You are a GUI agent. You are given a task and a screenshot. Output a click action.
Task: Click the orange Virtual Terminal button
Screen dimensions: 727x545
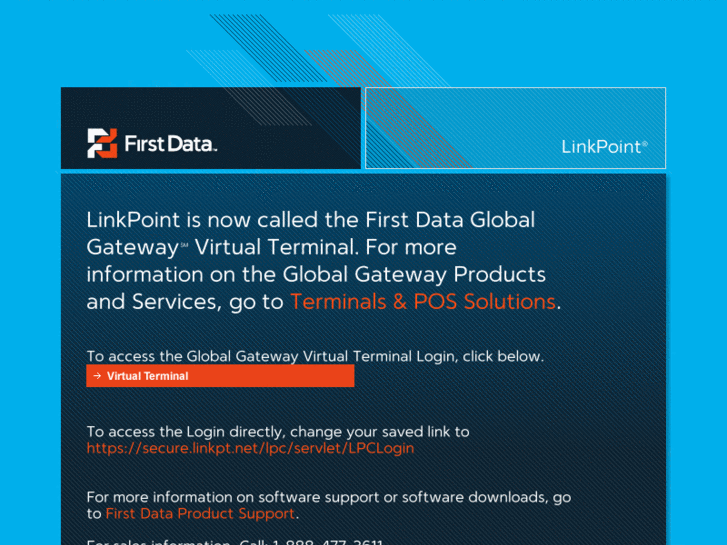[x=220, y=376]
